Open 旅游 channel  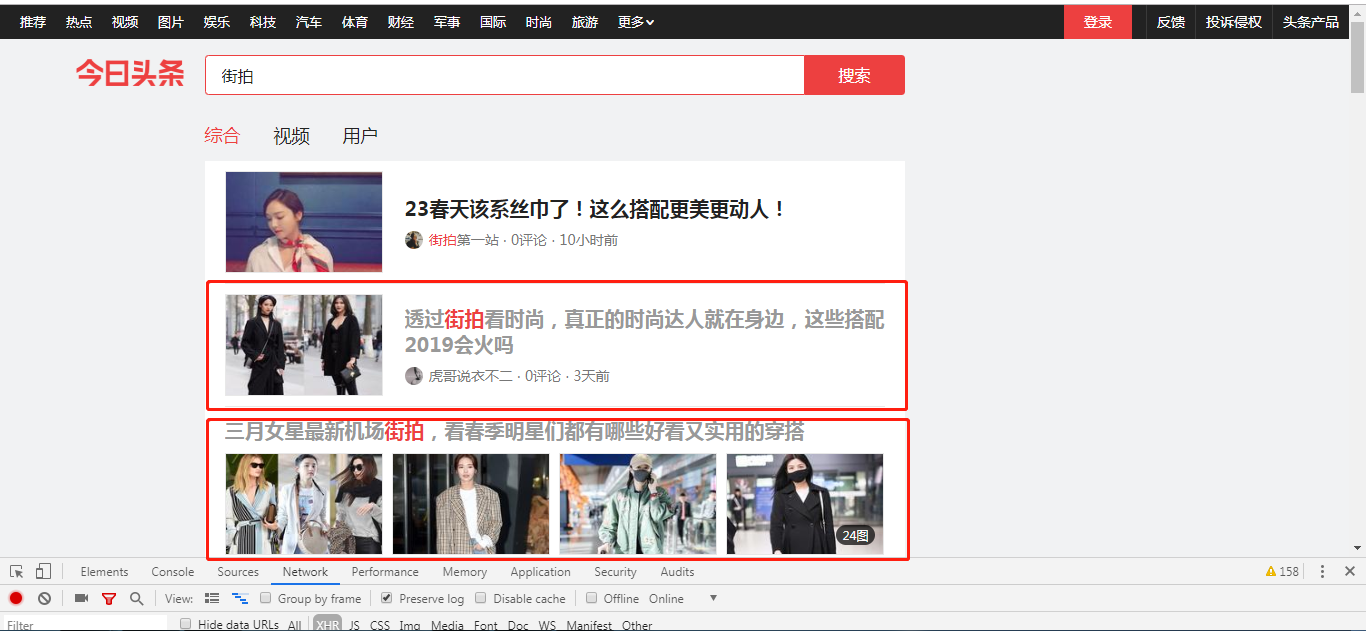click(x=585, y=22)
